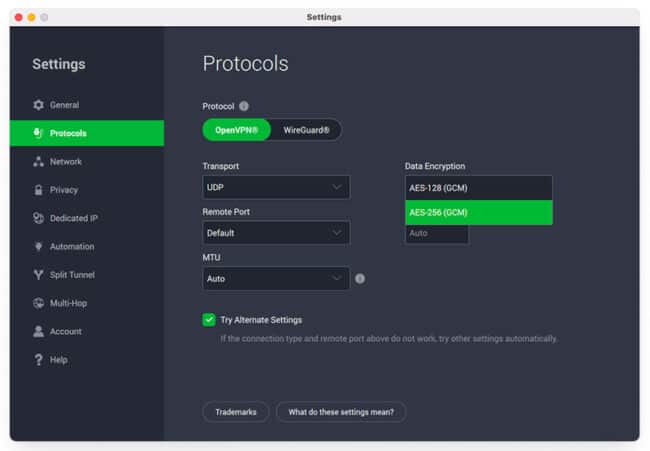Choose AES-128 (GCM) encryption option
This screenshot has height=451, width=650.
[479, 188]
